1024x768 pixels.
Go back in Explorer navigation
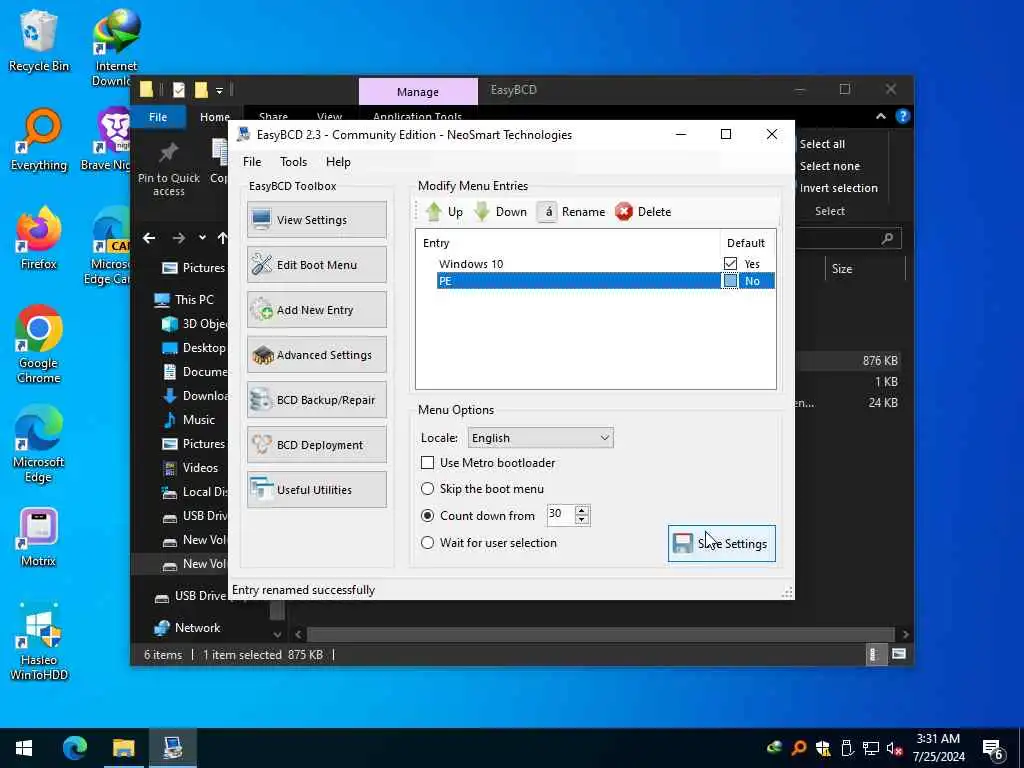(x=149, y=238)
